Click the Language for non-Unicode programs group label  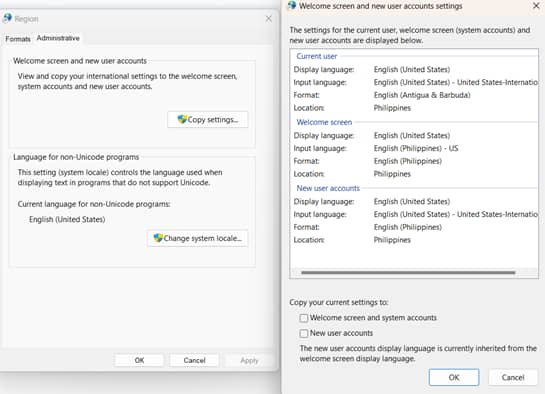(x=76, y=157)
